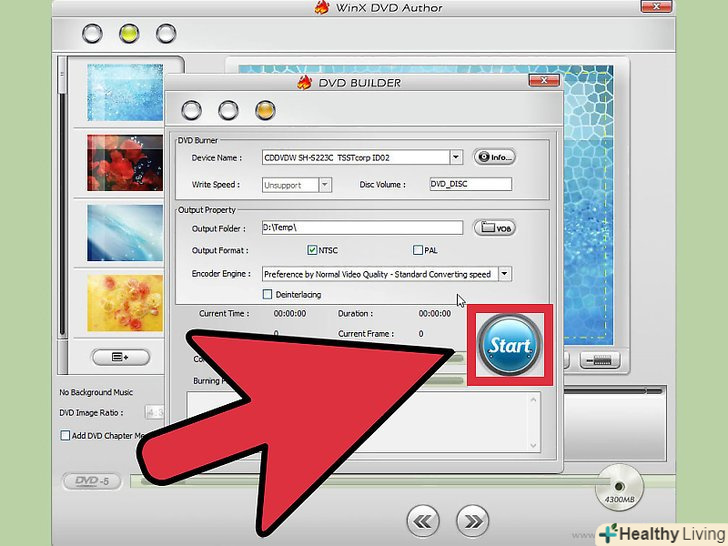
Task: Click the background music slider track
Action: tap(613, 391)
